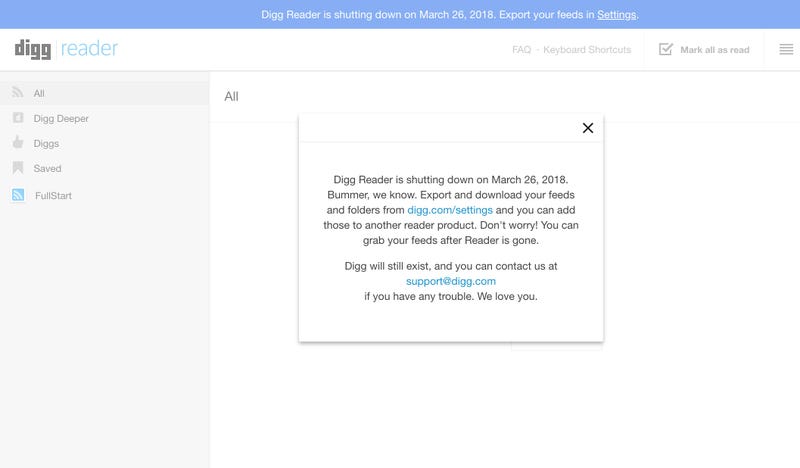This screenshot has width=800, height=468.
Task: Click the Digg Deeper icon
Action: 18,118
